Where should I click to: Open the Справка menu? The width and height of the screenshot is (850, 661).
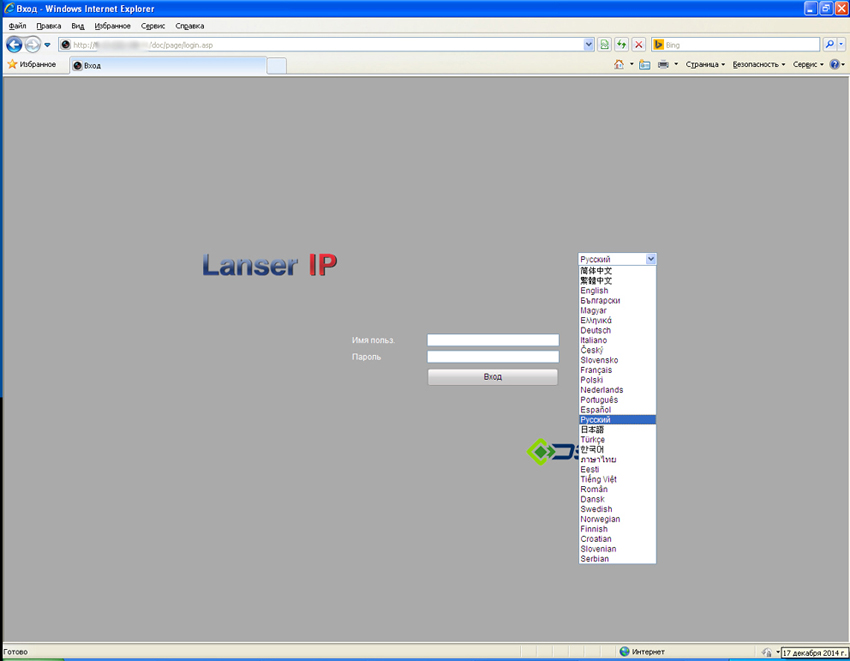pyautogui.click(x=190, y=25)
